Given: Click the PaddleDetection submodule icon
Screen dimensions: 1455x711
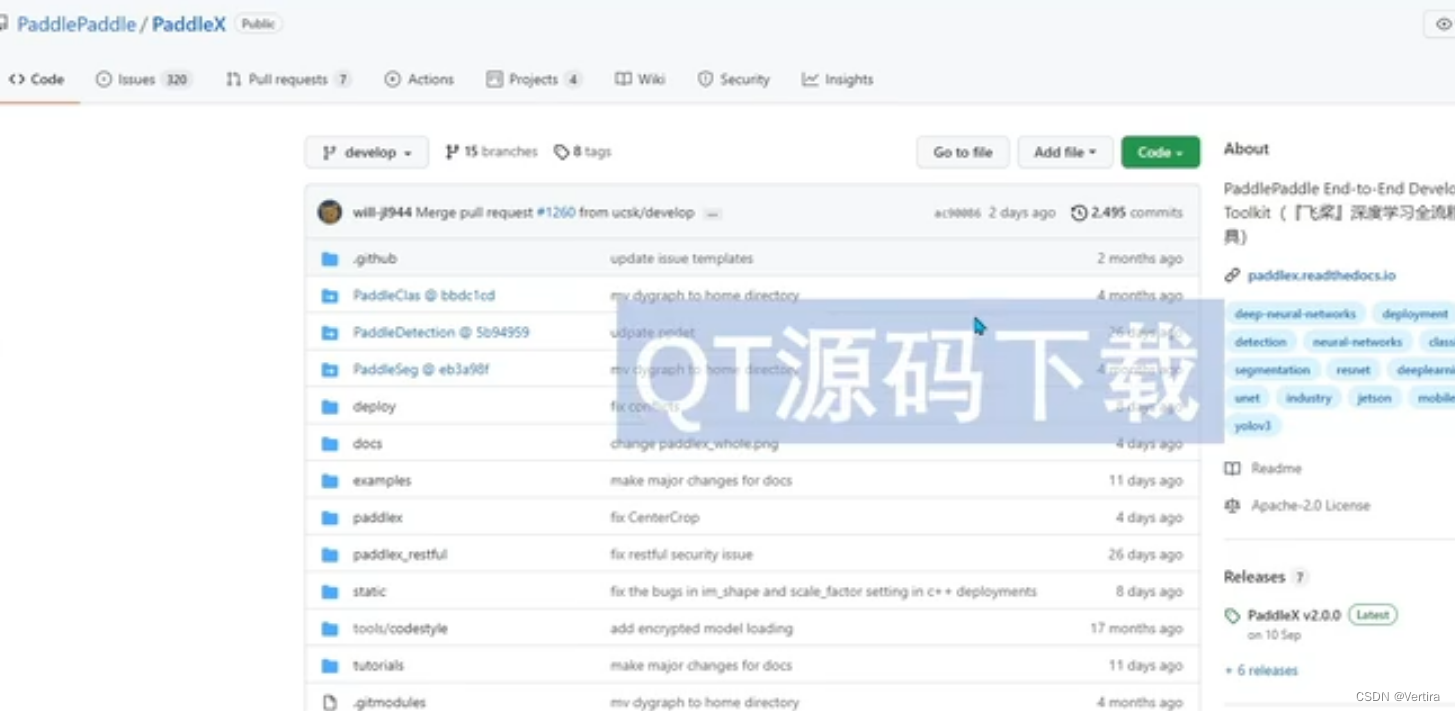Looking at the screenshot, I should point(330,333).
